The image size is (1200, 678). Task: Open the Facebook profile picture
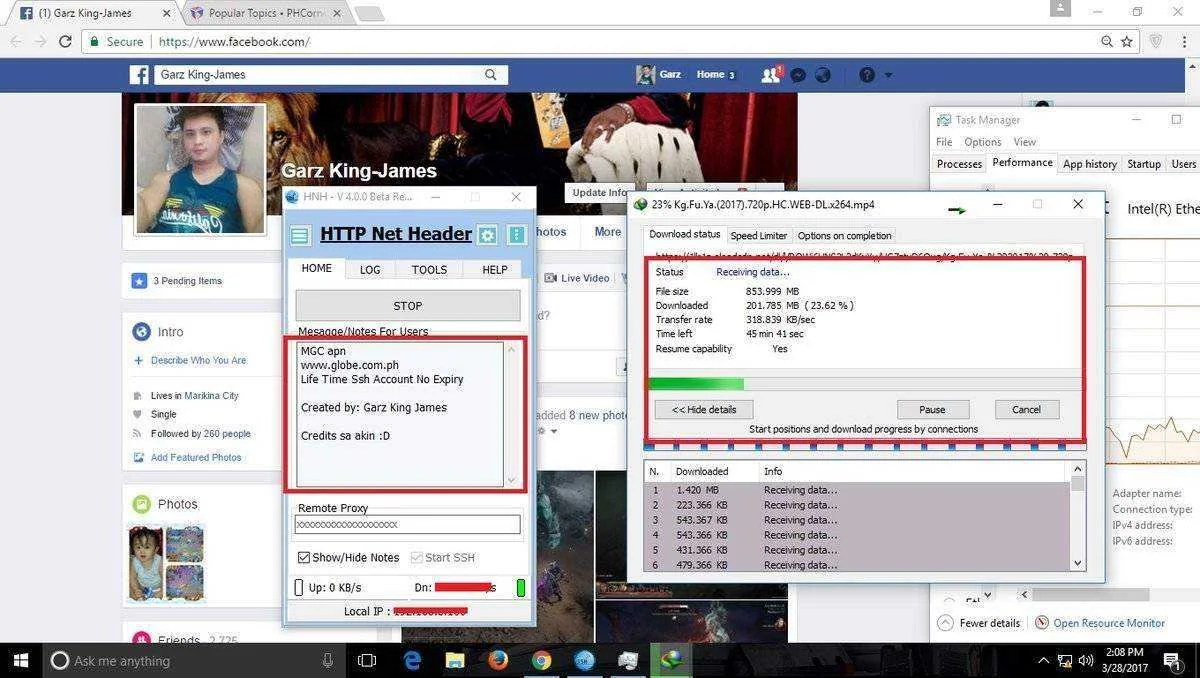click(200, 168)
